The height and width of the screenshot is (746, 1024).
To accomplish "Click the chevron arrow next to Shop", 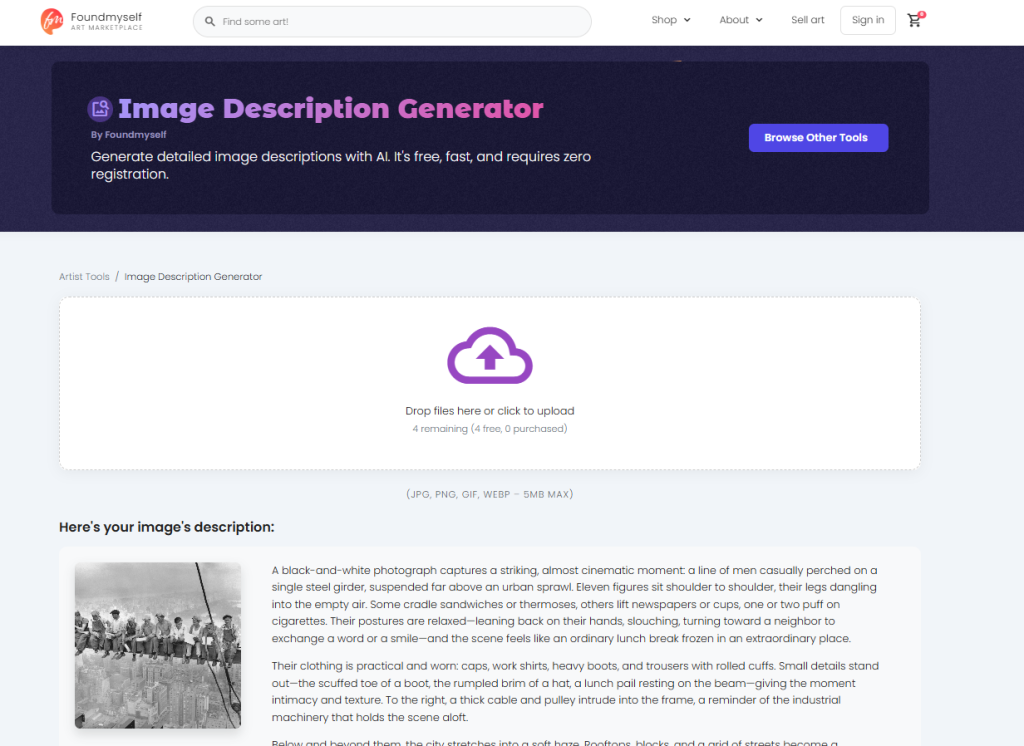I will pyautogui.click(x=687, y=20).
